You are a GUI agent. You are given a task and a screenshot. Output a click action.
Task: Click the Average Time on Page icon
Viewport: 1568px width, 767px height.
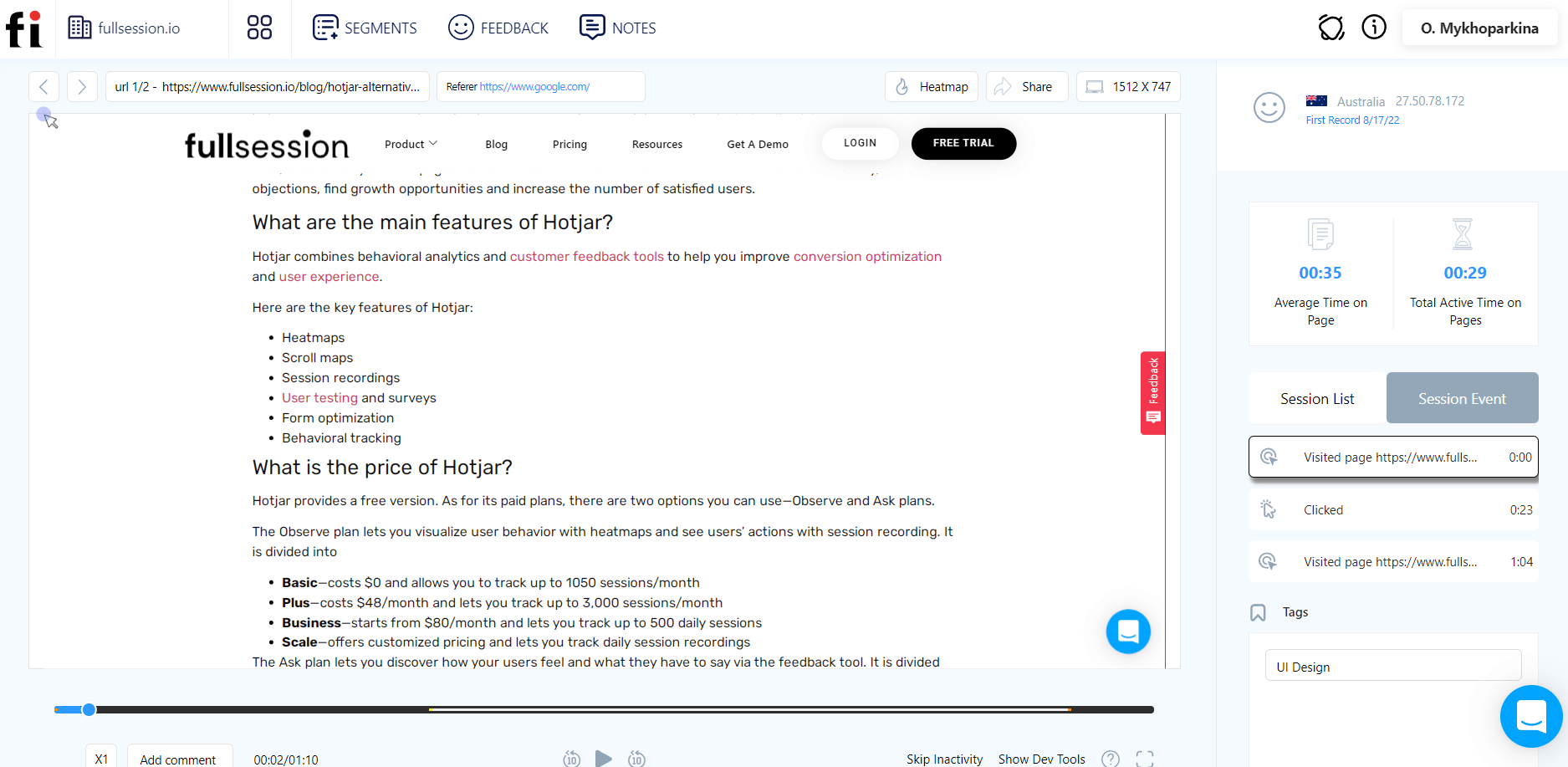pyautogui.click(x=1320, y=234)
